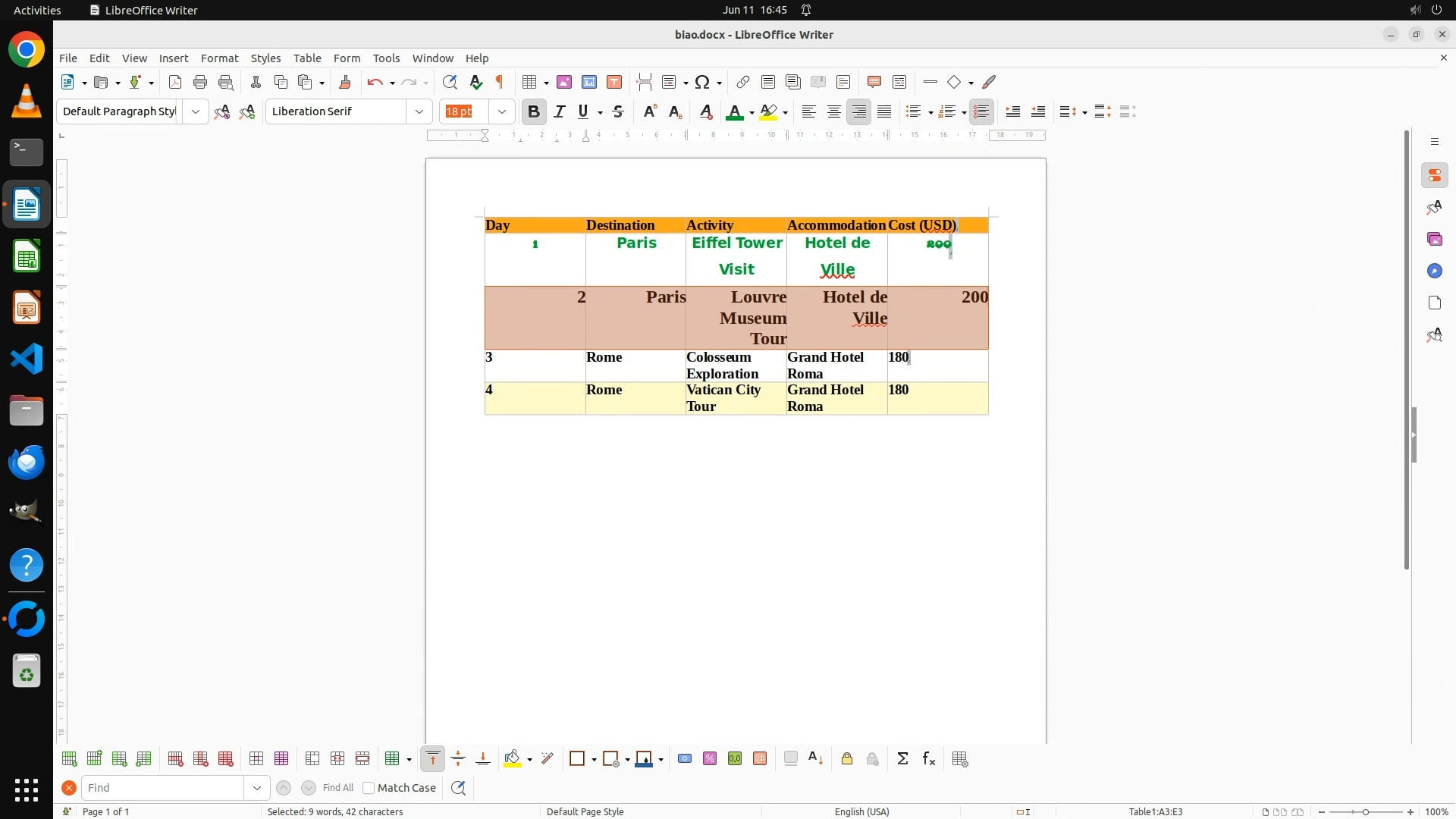
Task: Click the Find All button
Action: tap(338, 788)
